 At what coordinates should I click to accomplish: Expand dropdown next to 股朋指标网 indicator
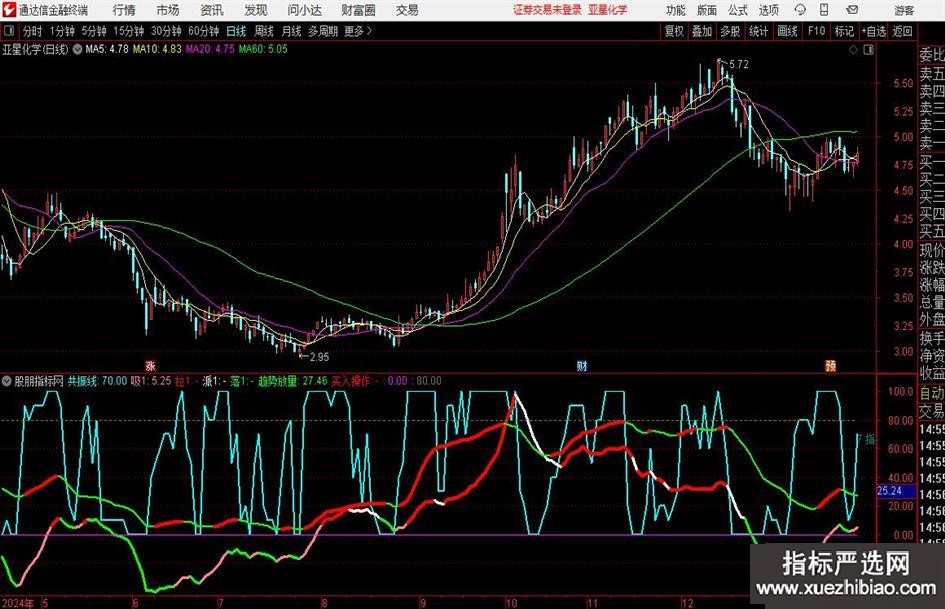pos(6,381)
